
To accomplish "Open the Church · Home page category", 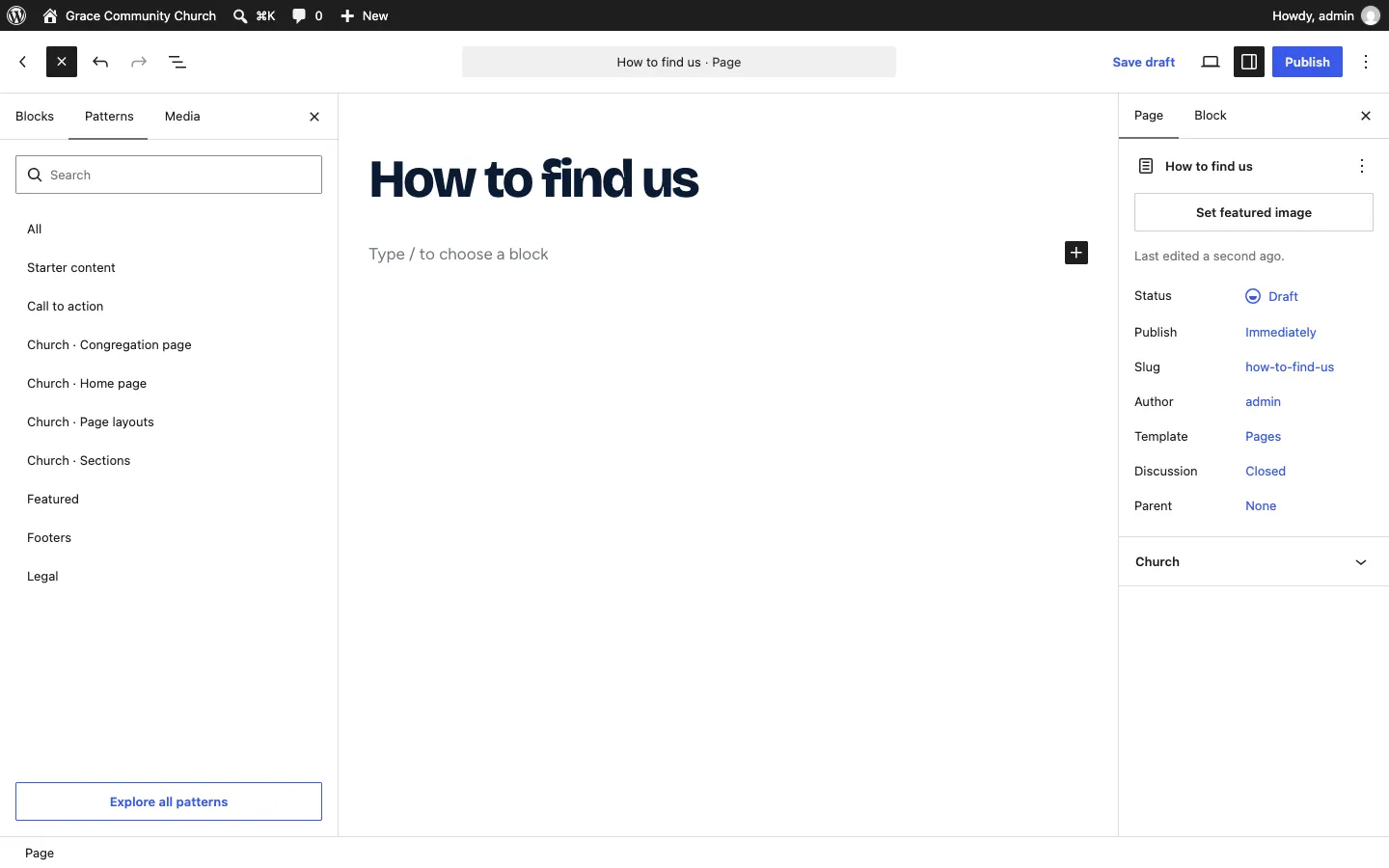I will 169,384.
